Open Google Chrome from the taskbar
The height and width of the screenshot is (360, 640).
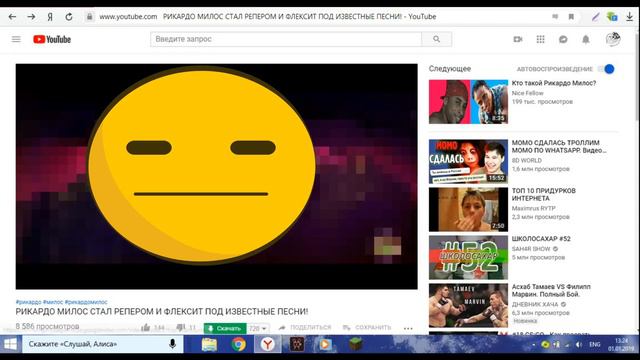[x=238, y=344]
